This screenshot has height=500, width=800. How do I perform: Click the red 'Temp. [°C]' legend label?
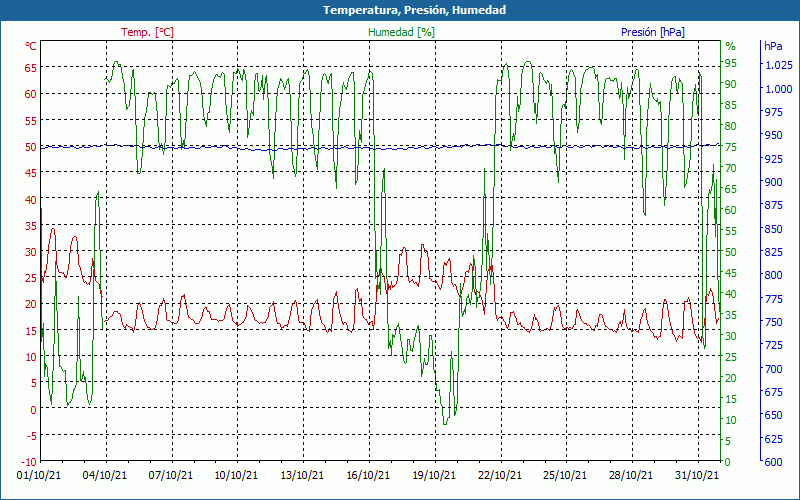(x=147, y=32)
